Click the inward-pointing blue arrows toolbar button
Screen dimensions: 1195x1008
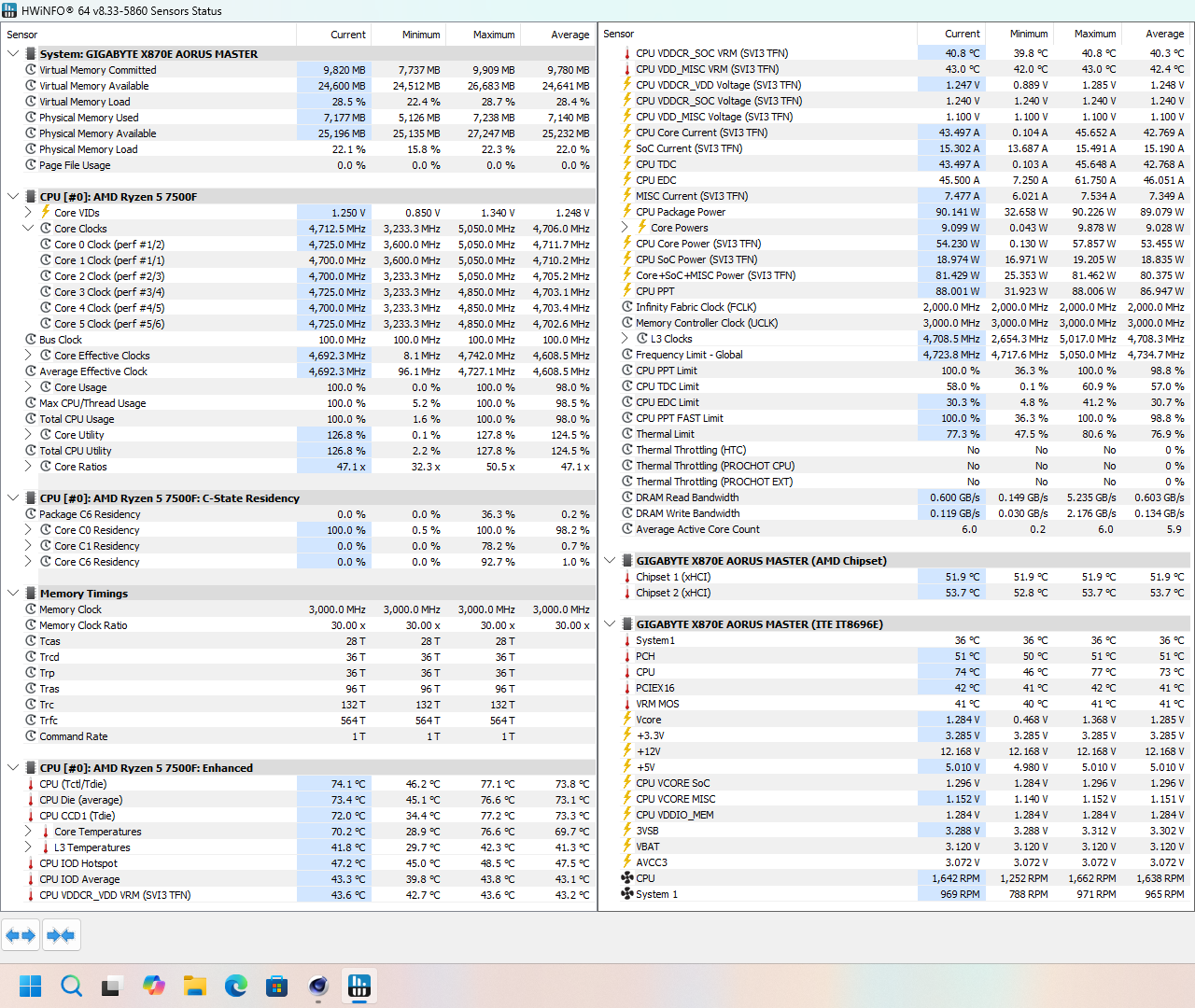pyautogui.click(x=61, y=934)
